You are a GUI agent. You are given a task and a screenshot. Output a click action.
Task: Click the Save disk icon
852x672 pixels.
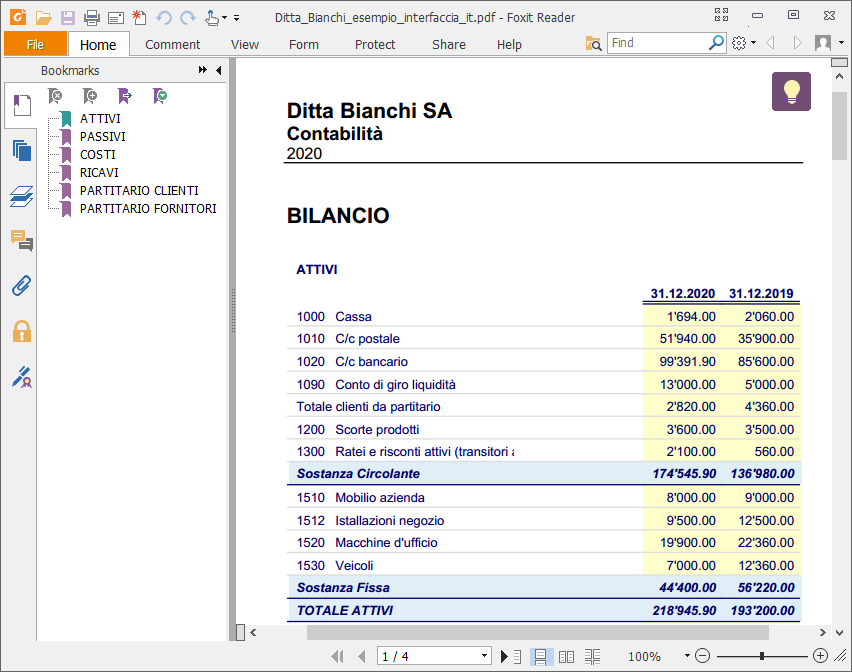tap(68, 18)
